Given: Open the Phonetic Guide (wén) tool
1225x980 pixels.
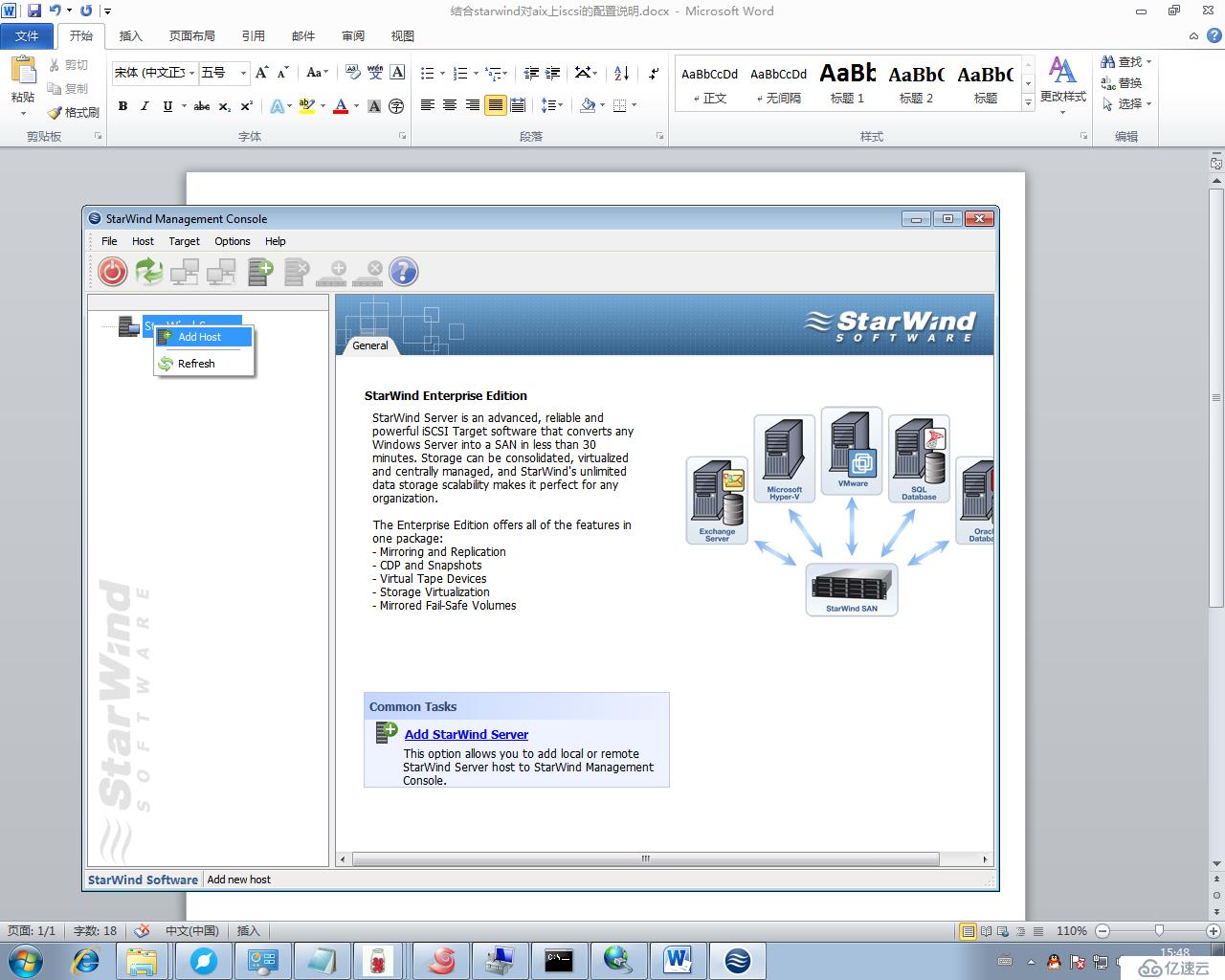Looking at the screenshot, I should pos(375,73).
